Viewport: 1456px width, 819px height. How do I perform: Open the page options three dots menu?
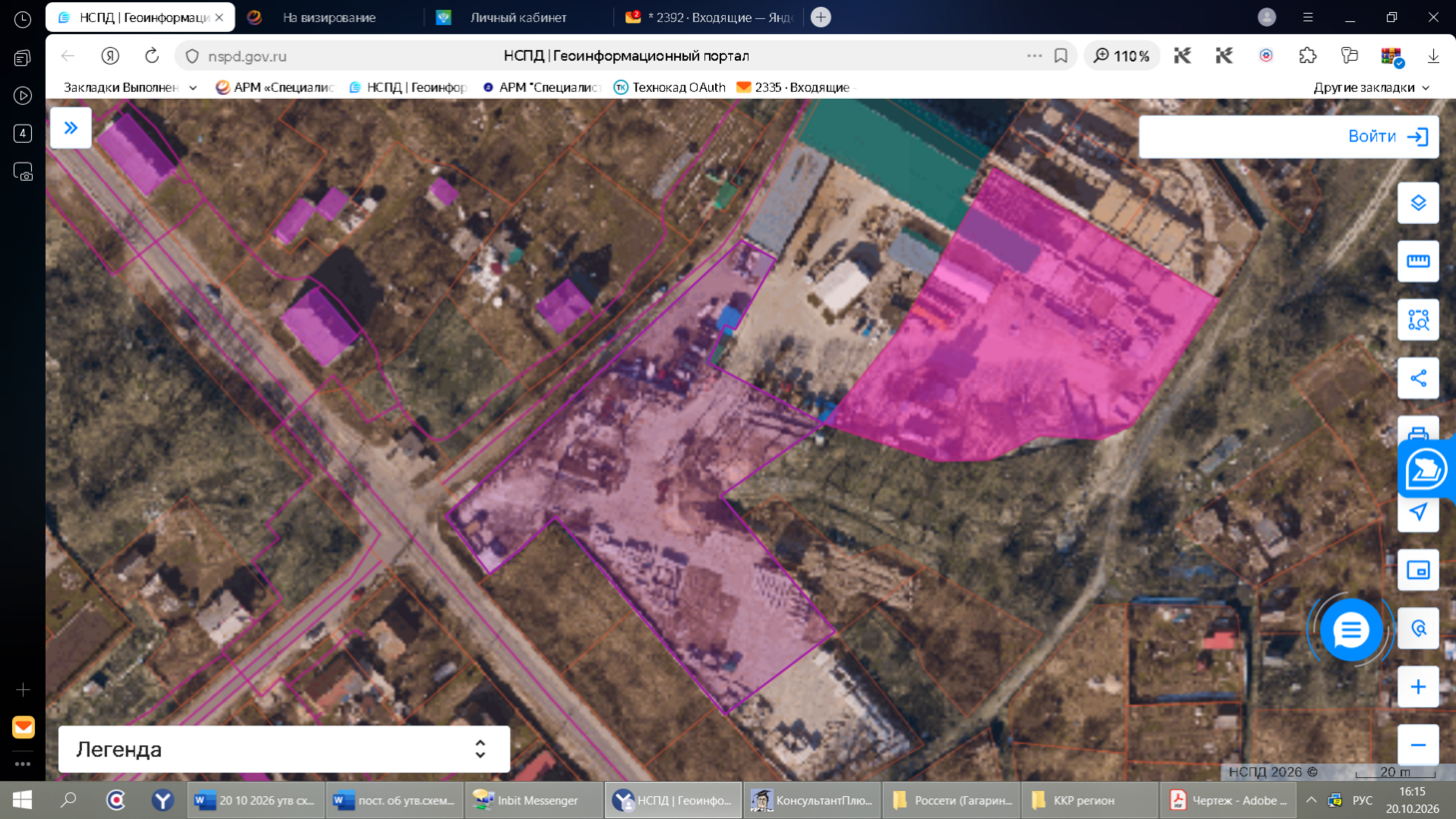1035,56
